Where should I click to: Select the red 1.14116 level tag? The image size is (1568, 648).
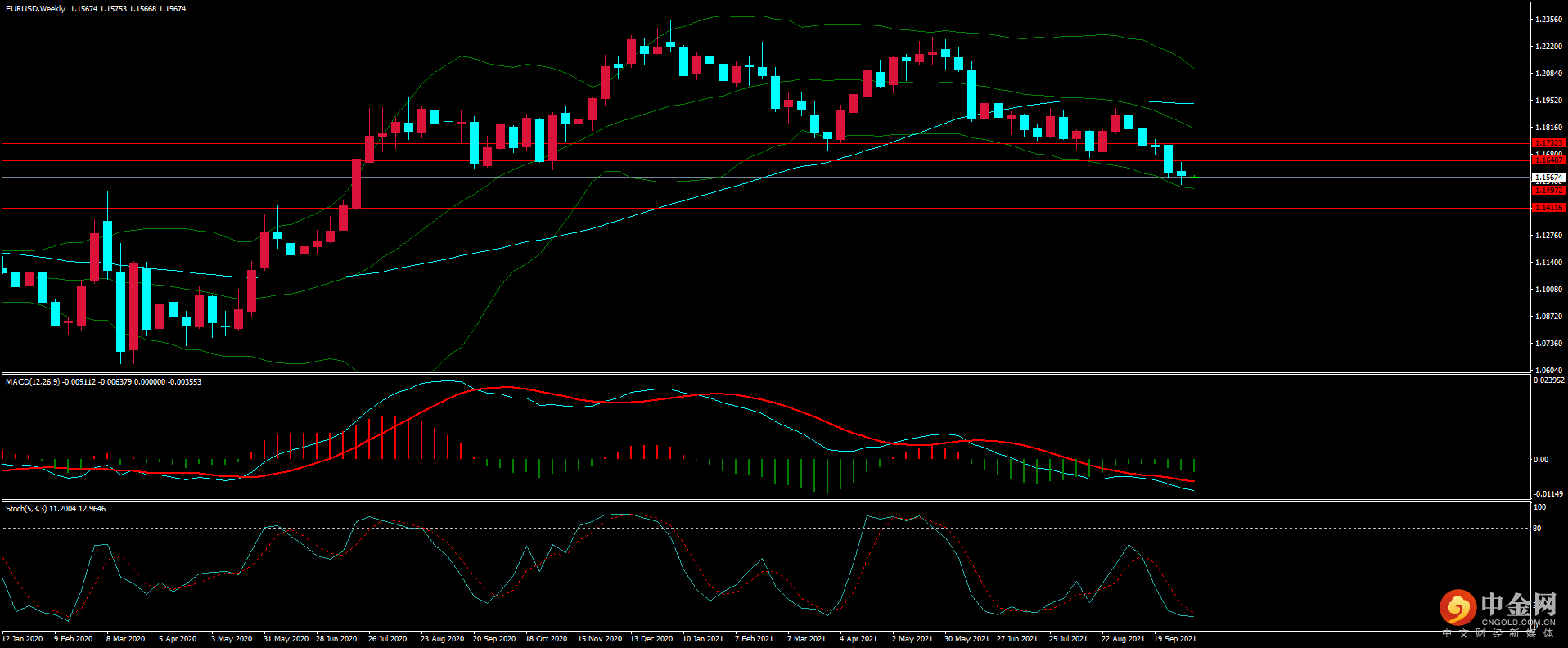click(x=1548, y=208)
